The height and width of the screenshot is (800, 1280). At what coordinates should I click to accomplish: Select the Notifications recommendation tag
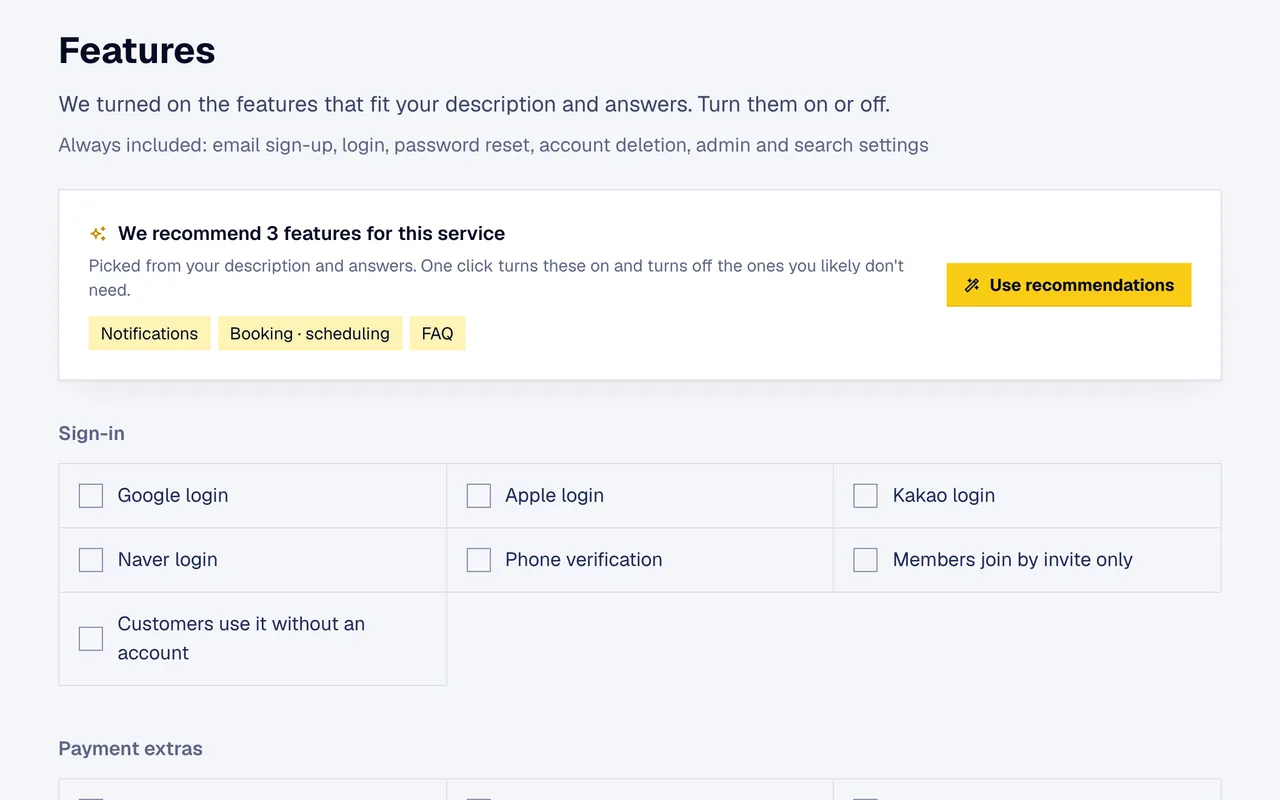coord(149,334)
